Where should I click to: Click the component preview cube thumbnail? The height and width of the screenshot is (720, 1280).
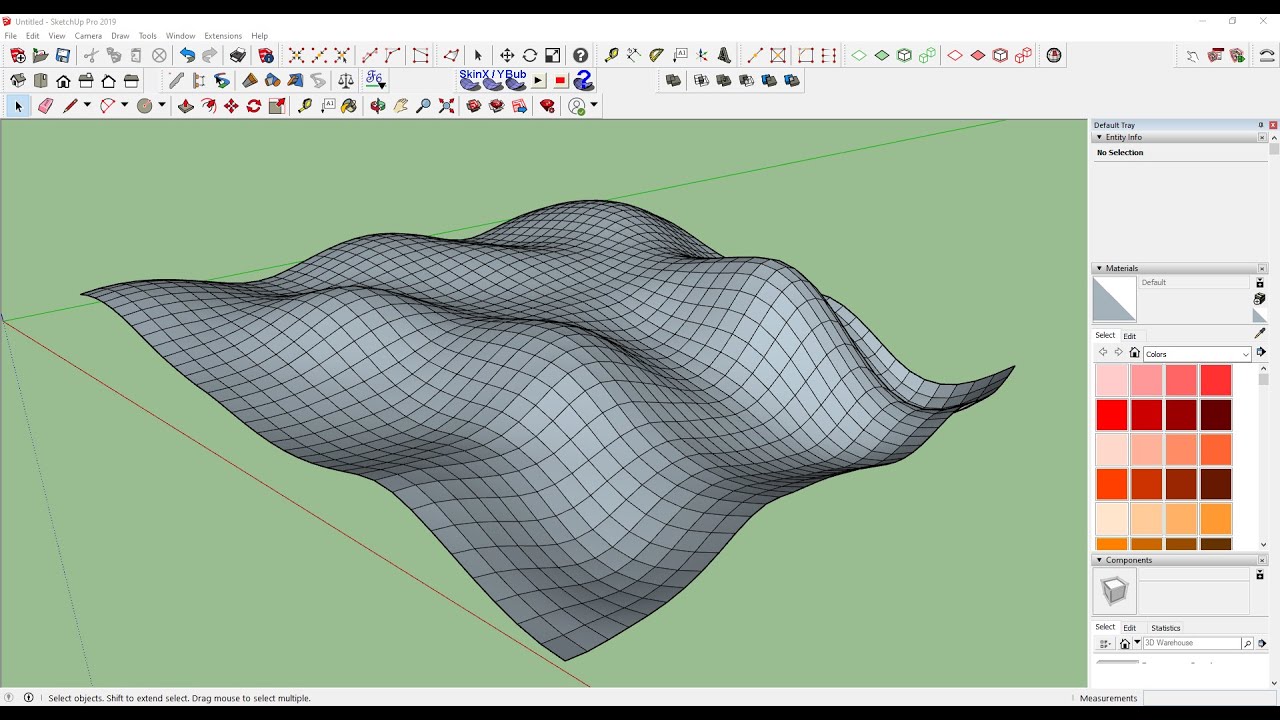click(1114, 591)
